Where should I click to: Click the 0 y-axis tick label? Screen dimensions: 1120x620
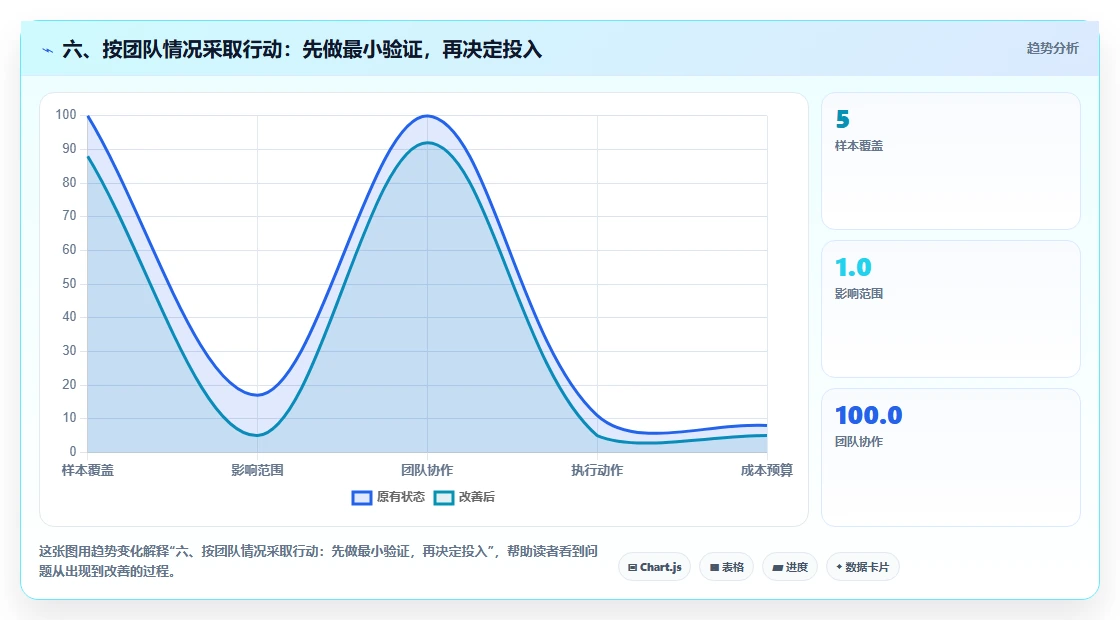coord(73,451)
